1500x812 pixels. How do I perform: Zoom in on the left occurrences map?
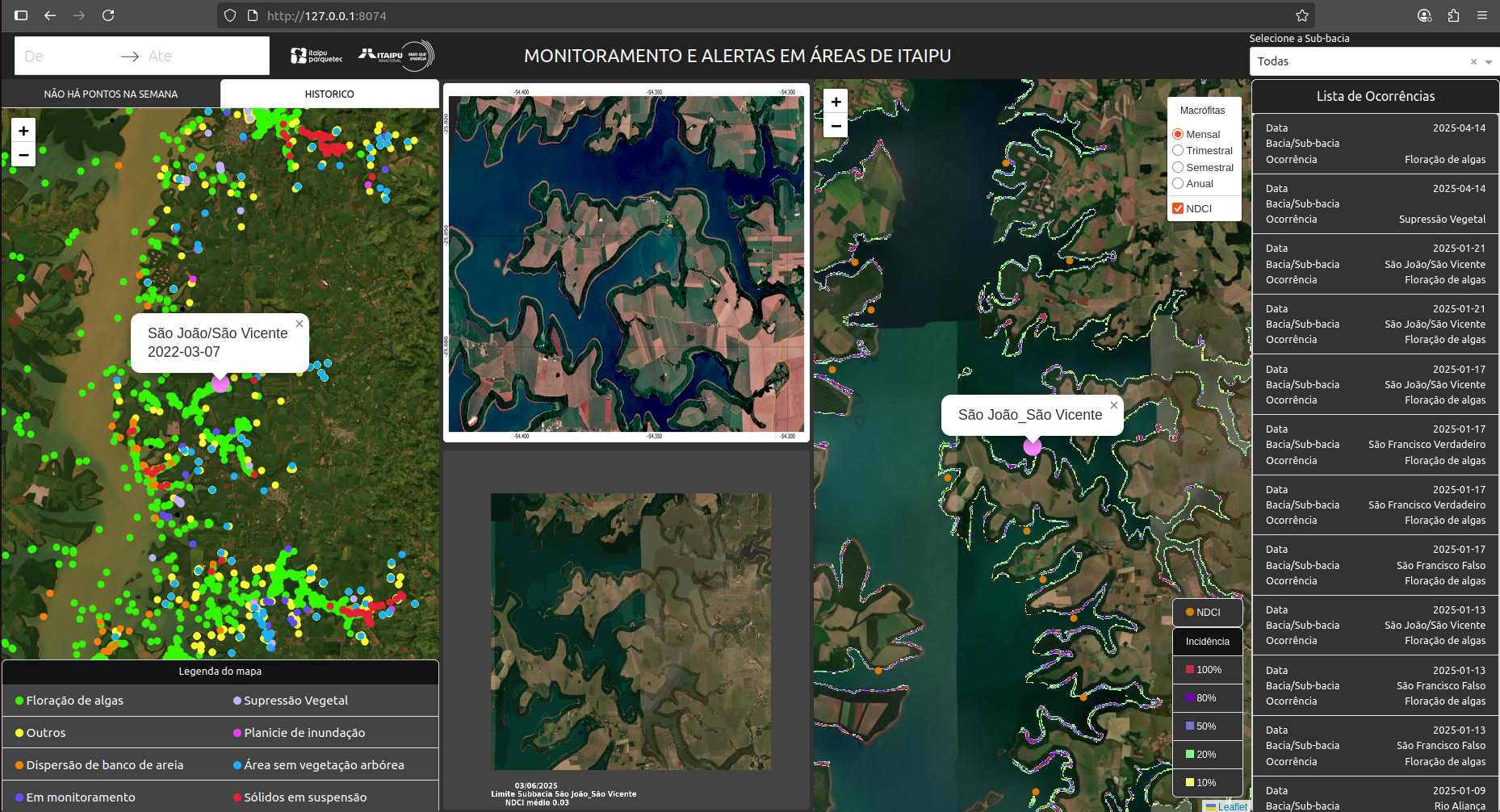(23, 131)
